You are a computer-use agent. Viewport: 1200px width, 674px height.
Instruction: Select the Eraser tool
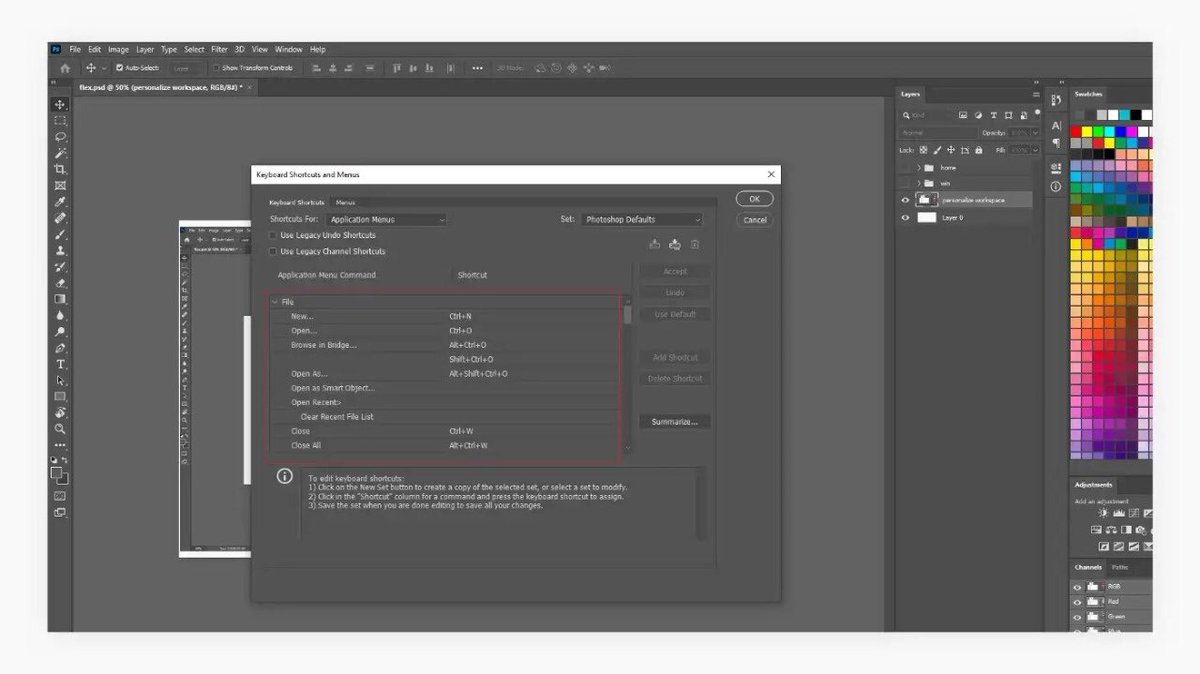coord(60,283)
